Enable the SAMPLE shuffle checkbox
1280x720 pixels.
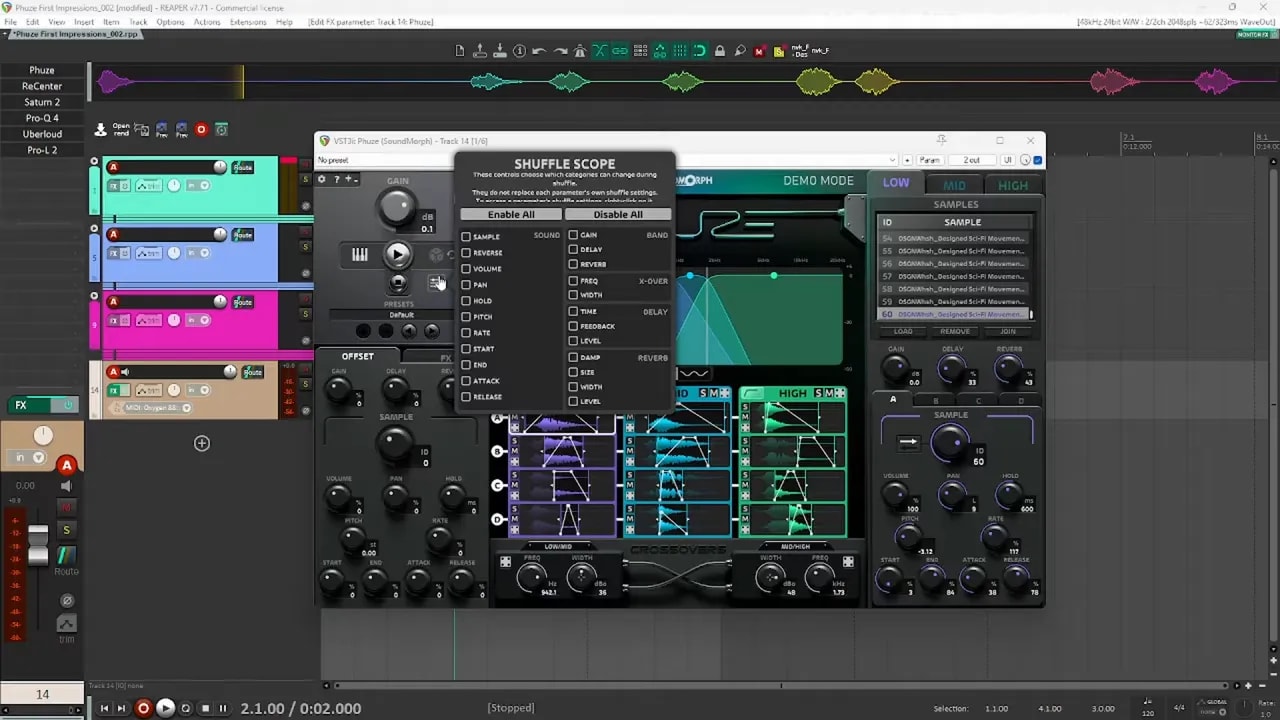466,237
